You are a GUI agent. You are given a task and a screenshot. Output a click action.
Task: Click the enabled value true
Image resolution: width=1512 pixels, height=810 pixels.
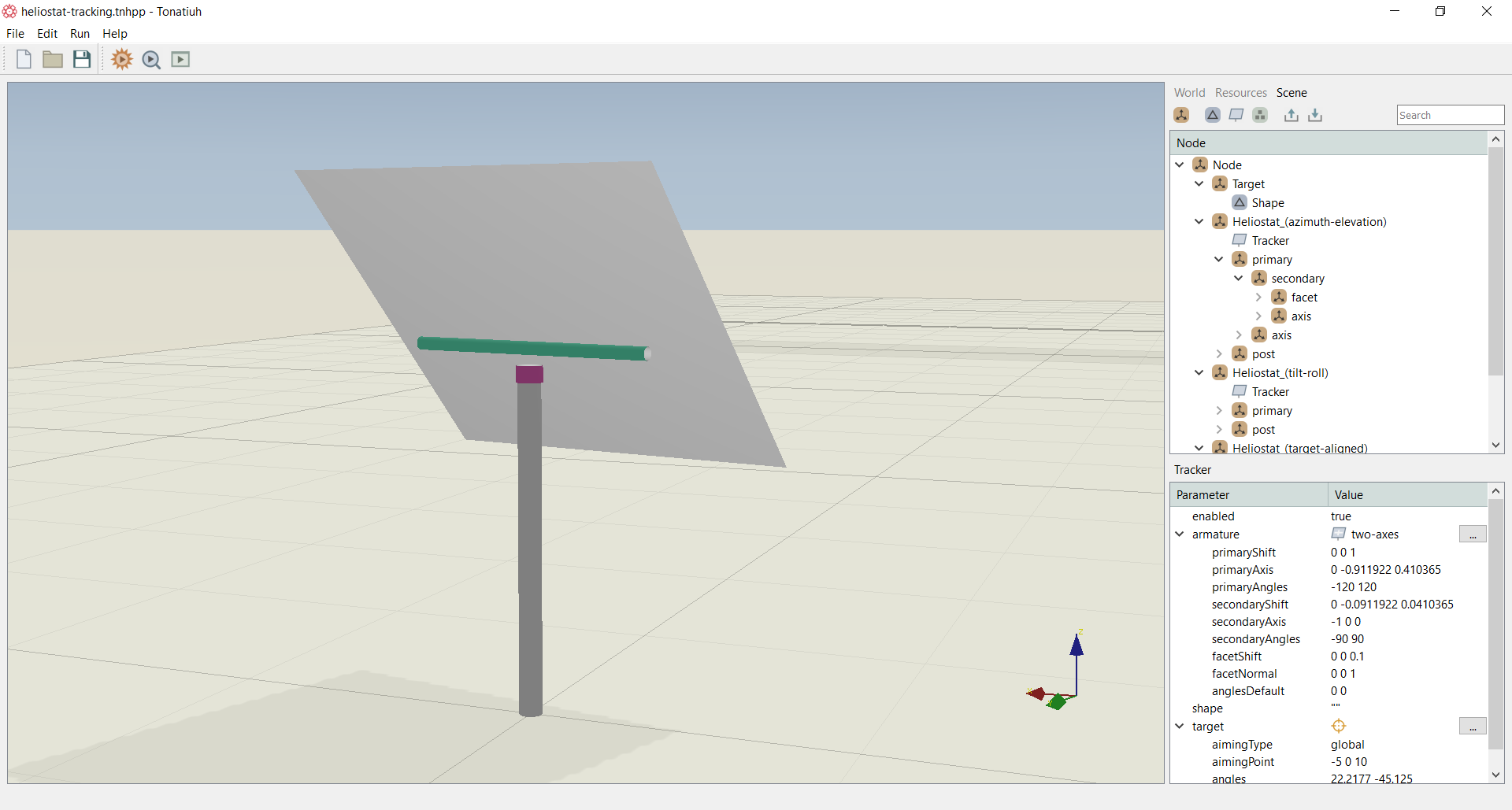click(x=1341, y=516)
